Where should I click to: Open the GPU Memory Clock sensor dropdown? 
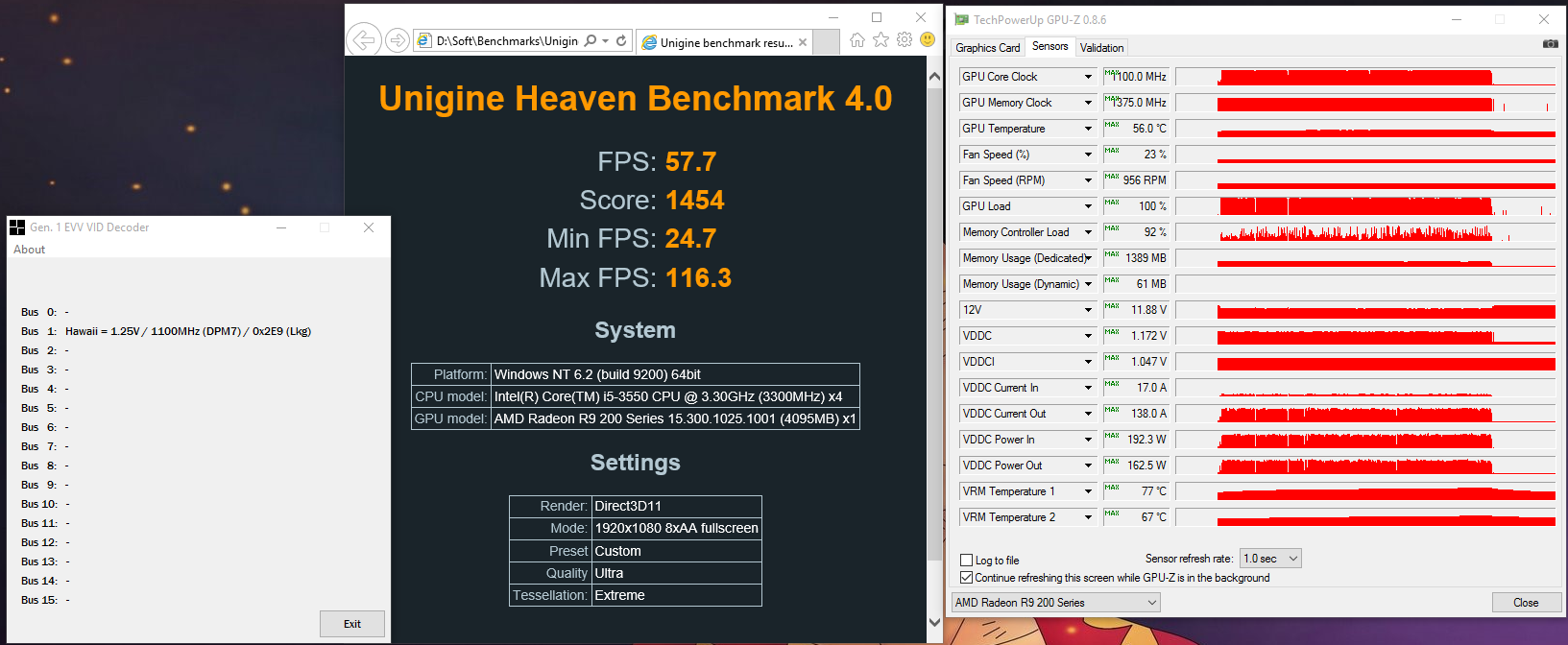click(1088, 103)
